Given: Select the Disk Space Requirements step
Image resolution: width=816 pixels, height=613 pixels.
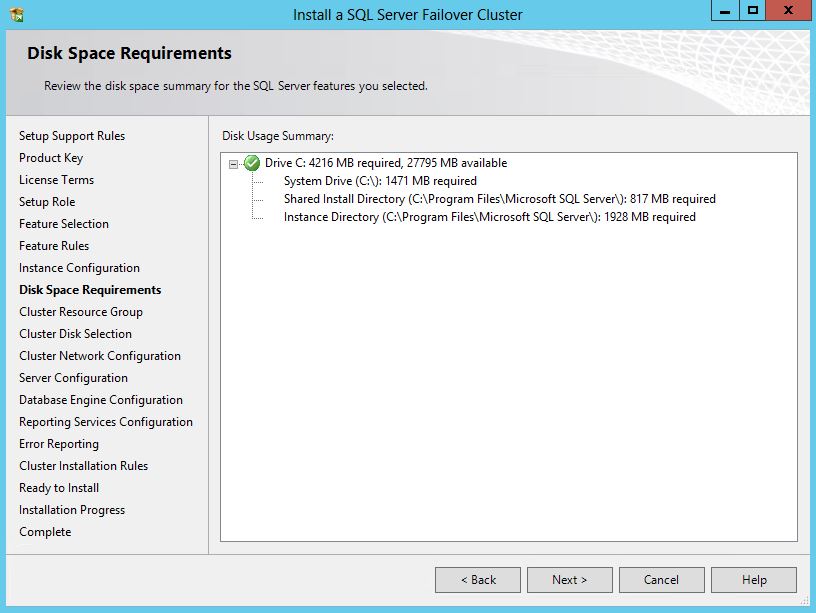Looking at the screenshot, I should tap(90, 290).
